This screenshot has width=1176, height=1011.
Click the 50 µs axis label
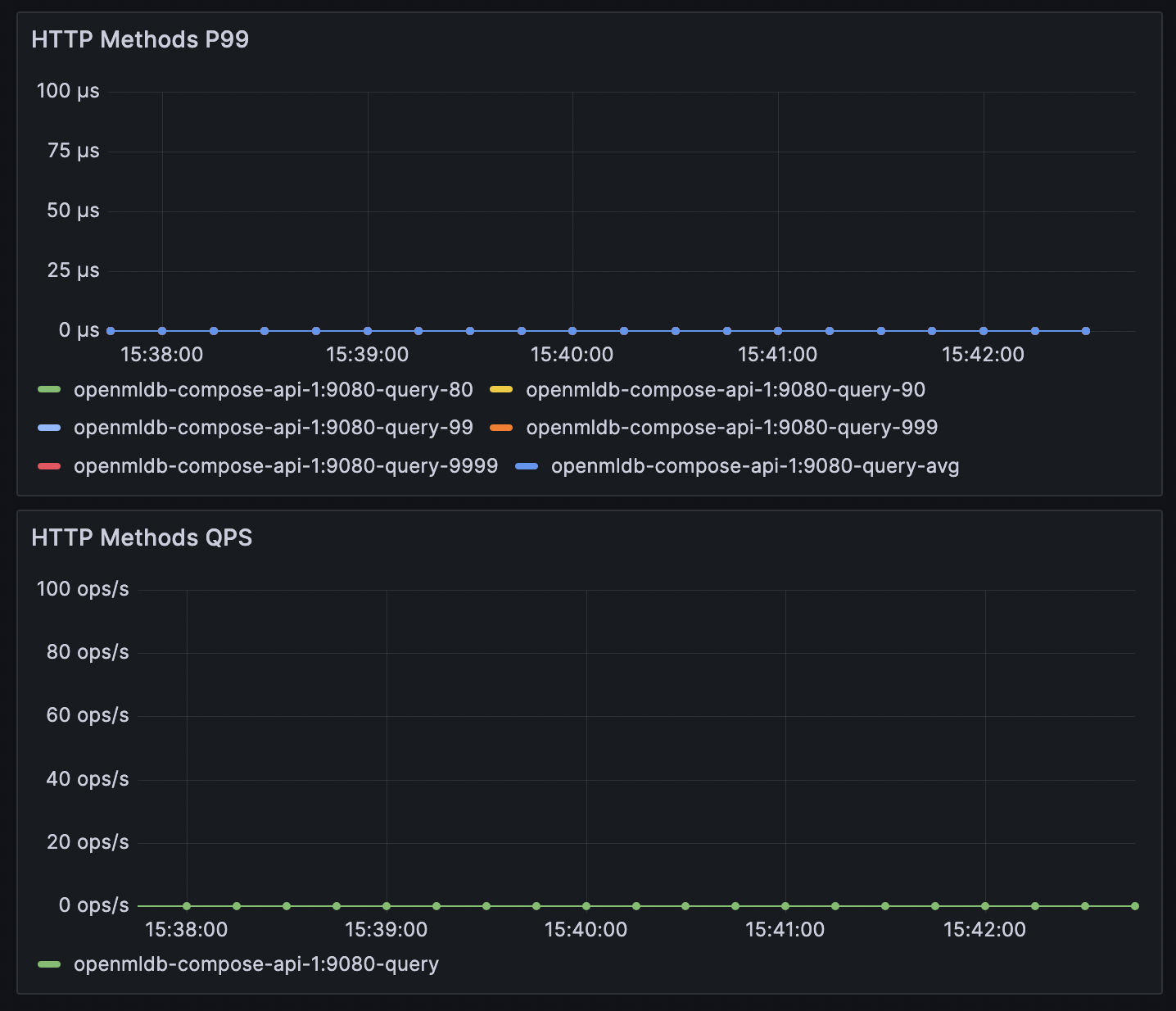73,211
